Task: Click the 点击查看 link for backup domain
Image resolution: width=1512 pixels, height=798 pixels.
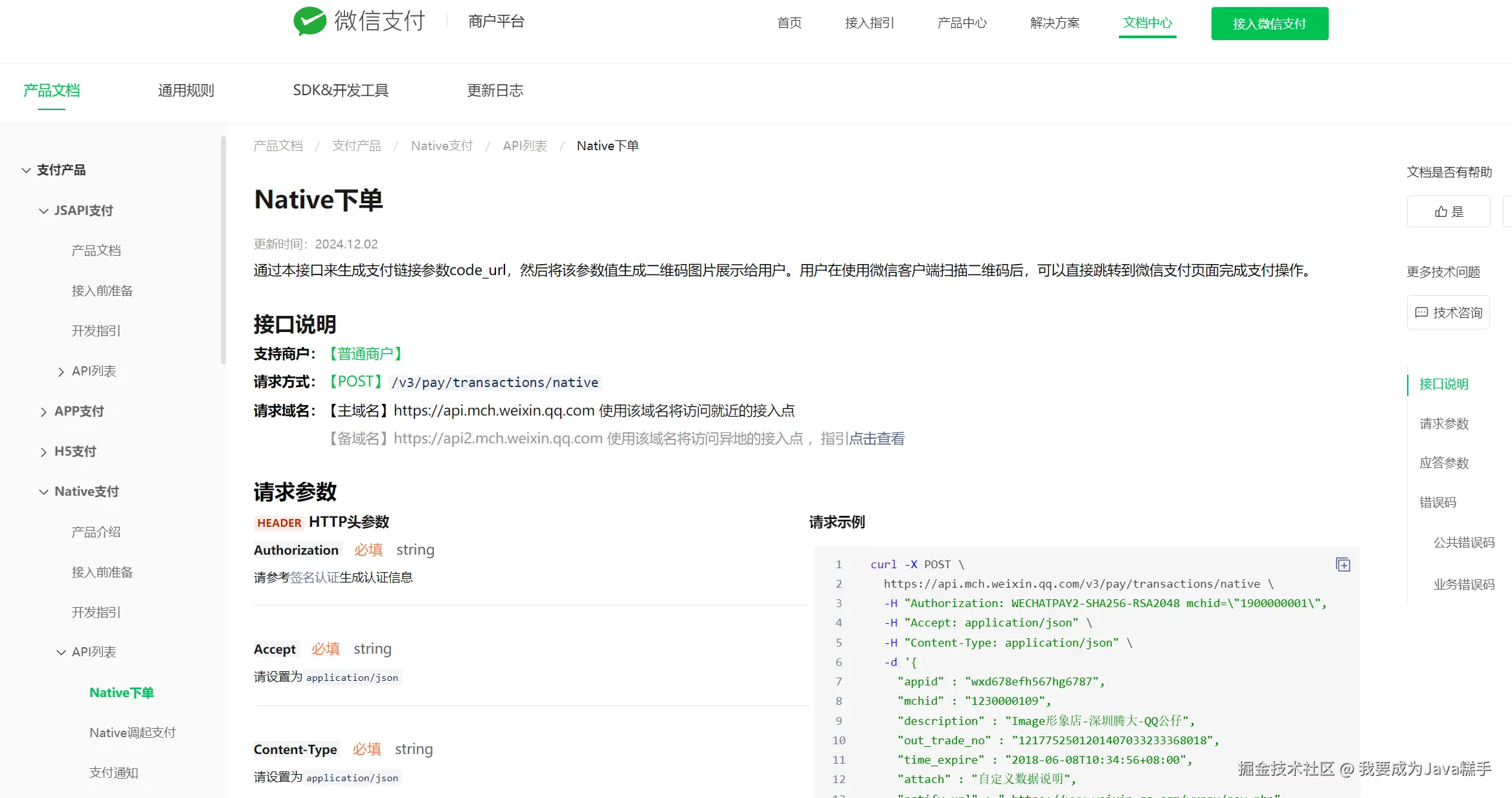Action: tap(877, 438)
